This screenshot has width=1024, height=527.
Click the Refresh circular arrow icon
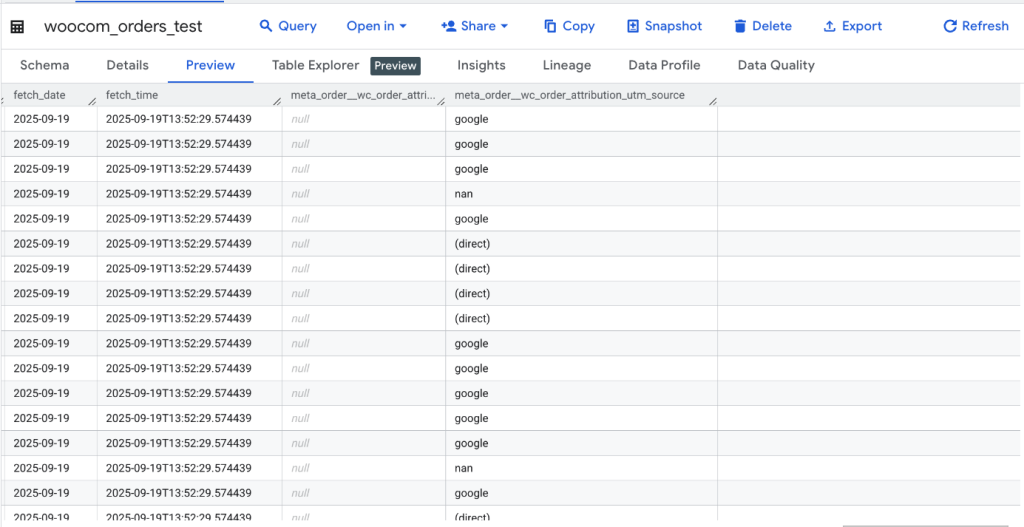[950, 26]
